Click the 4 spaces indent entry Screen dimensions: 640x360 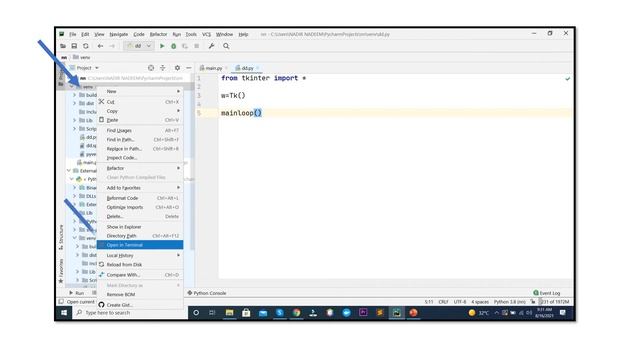click(x=480, y=302)
